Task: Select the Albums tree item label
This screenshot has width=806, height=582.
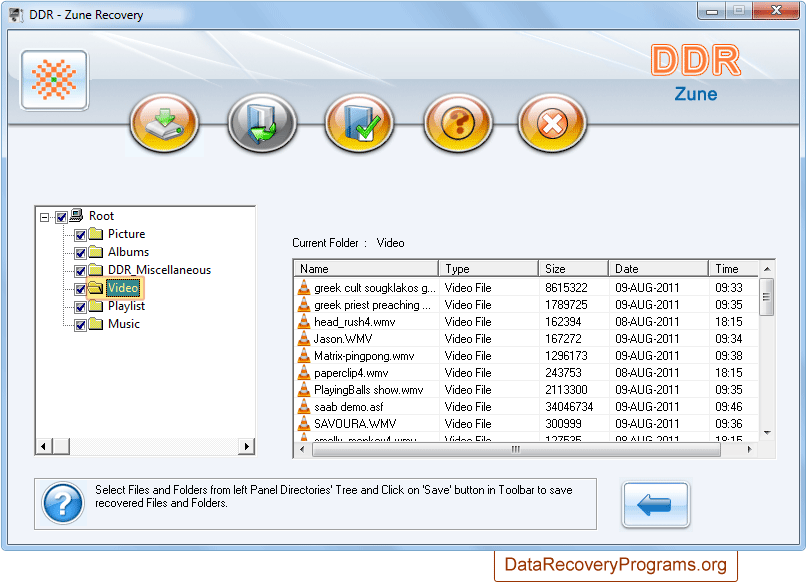Action: click(129, 252)
